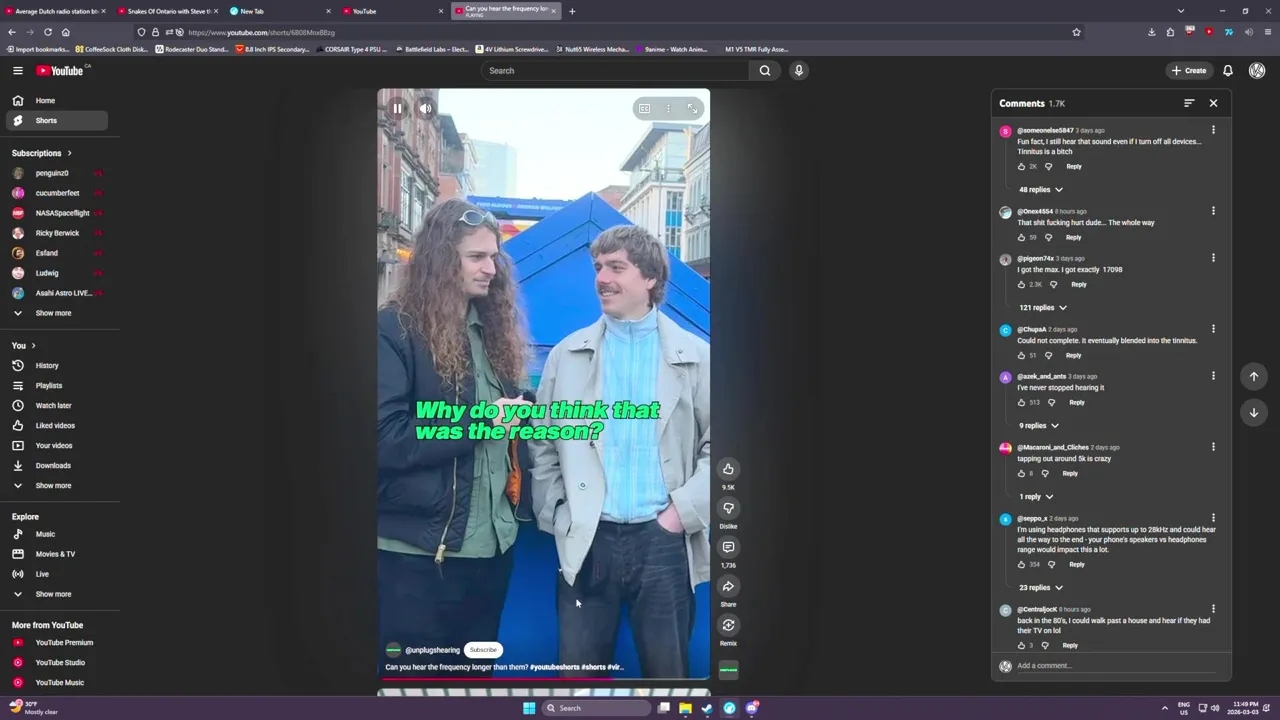Go to YouTube home via the logo
Image resolution: width=1280 pixels, height=720 pixels.
(61, 70)
